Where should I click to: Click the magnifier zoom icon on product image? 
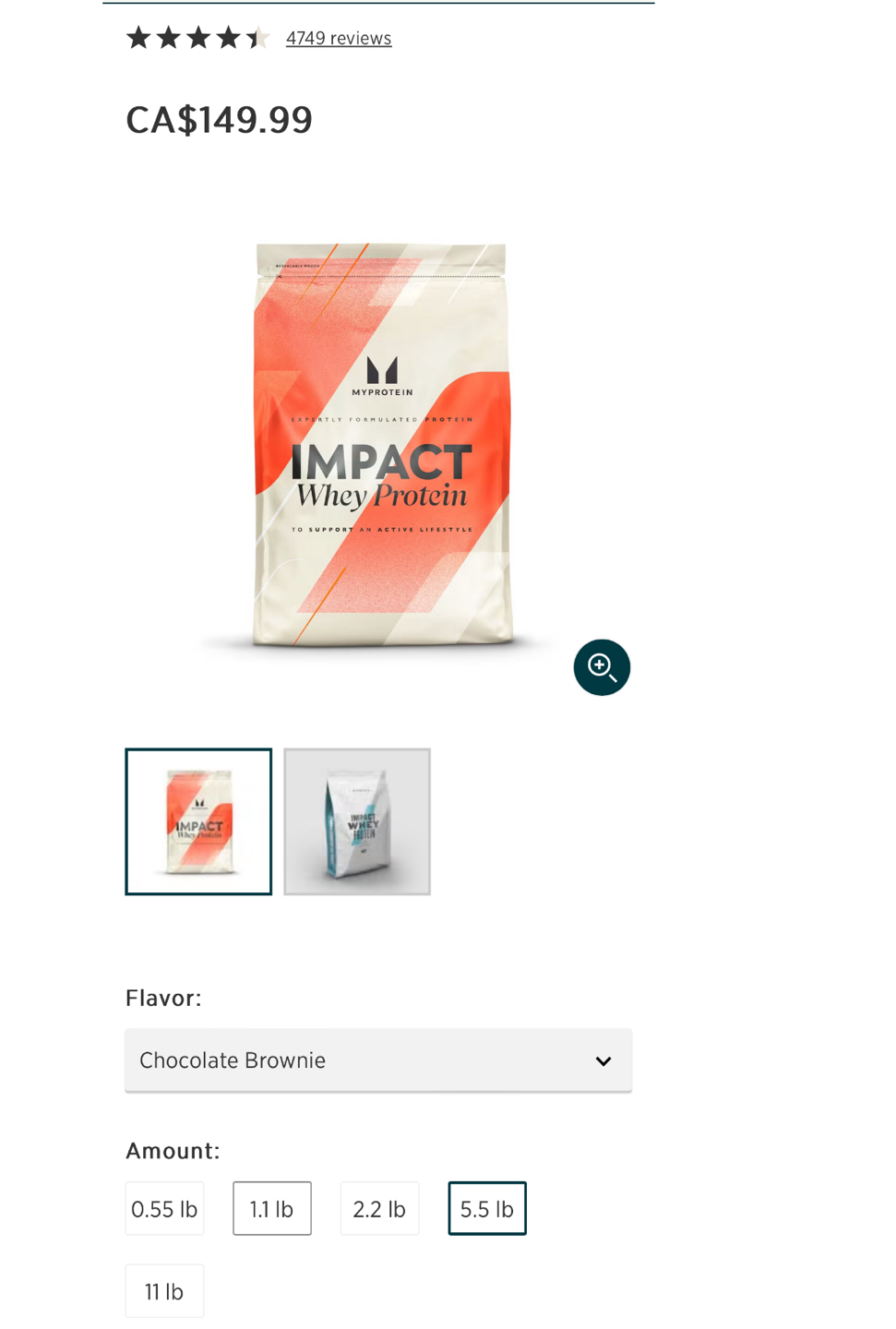click(x=602, y=667)
